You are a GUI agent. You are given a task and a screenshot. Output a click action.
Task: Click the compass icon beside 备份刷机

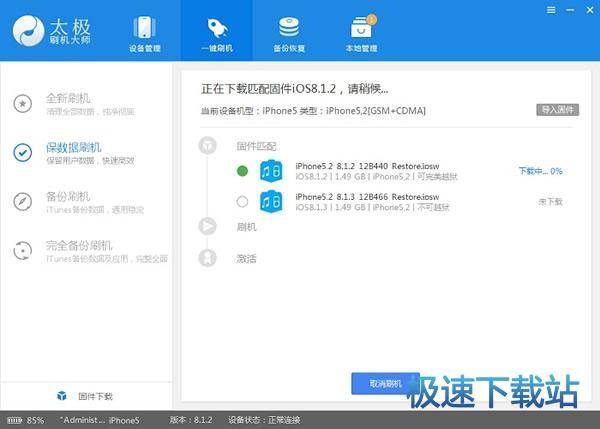point(23,202)
